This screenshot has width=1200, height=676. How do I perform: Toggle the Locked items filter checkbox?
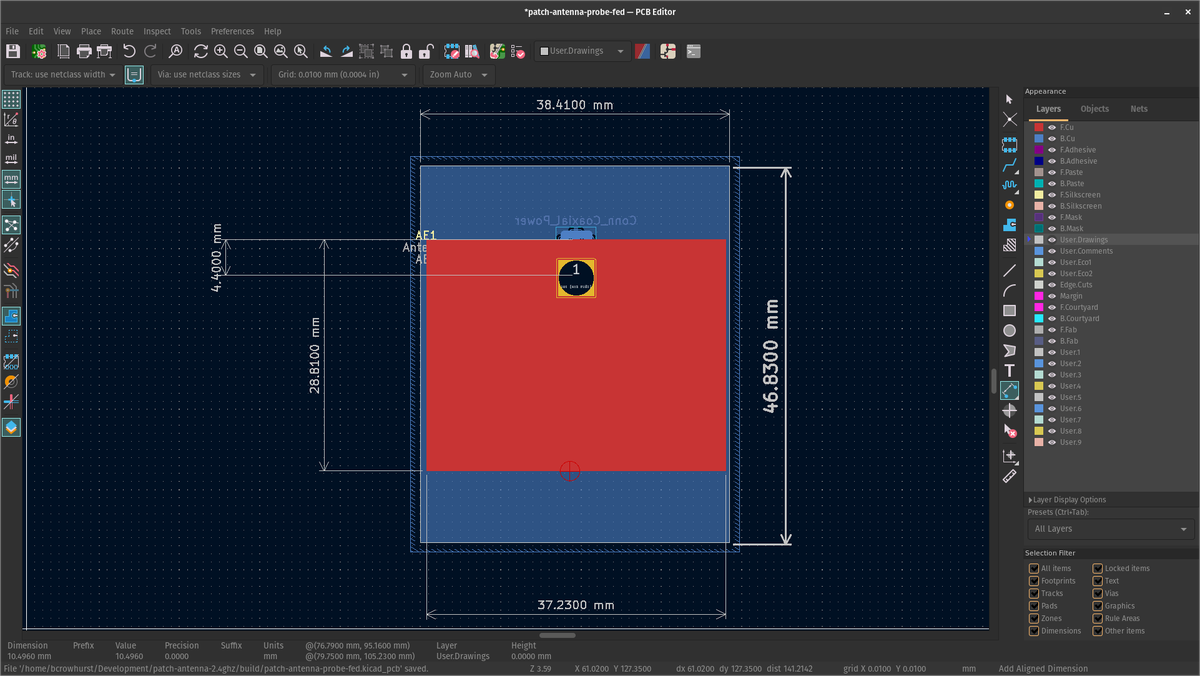(1098, 568)
